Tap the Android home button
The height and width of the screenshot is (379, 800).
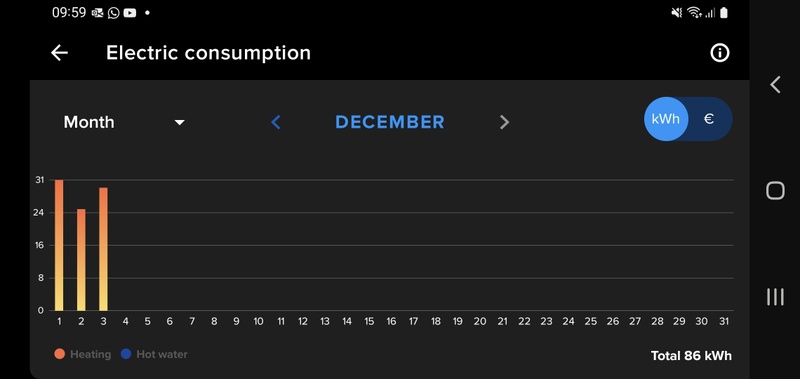pos(775,190)
